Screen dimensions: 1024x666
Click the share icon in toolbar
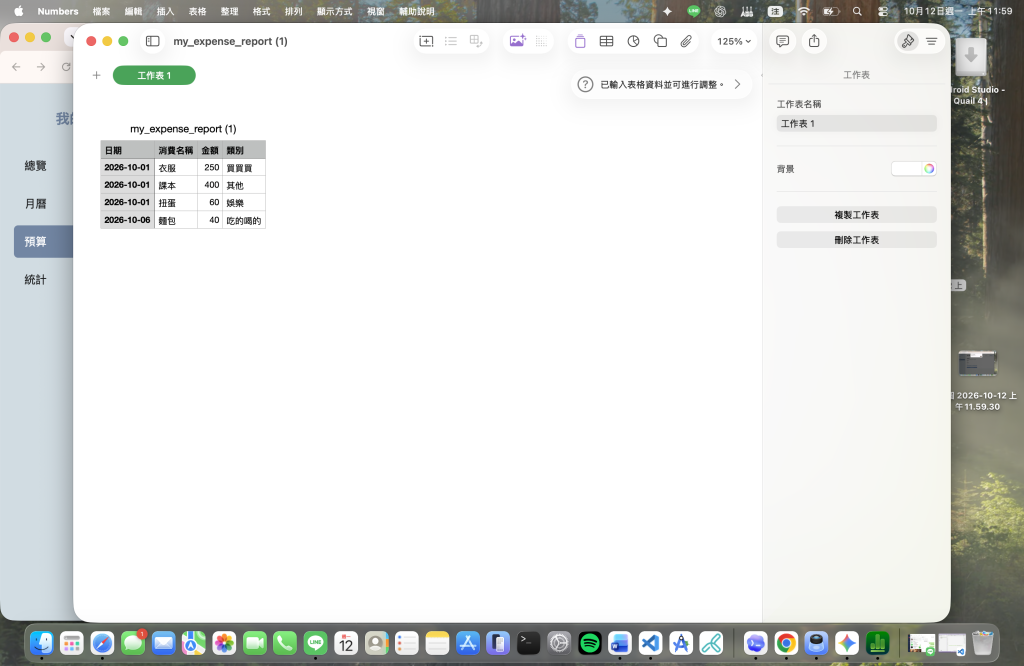tap(814, 41)
